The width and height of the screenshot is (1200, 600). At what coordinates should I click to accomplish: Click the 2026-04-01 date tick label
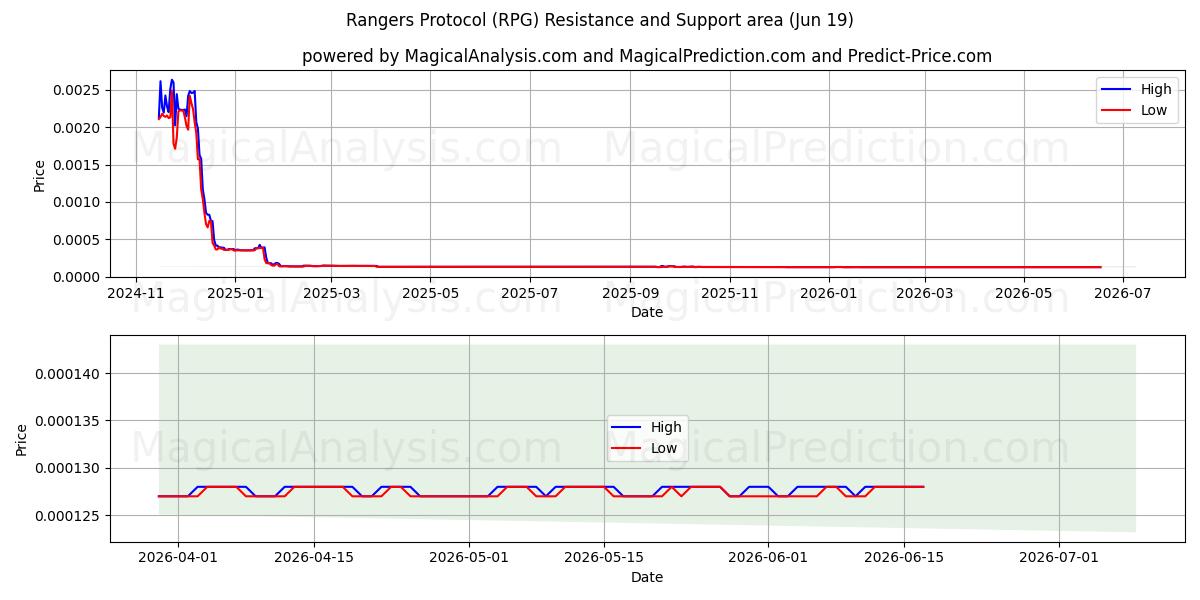[x=178, y=558]
